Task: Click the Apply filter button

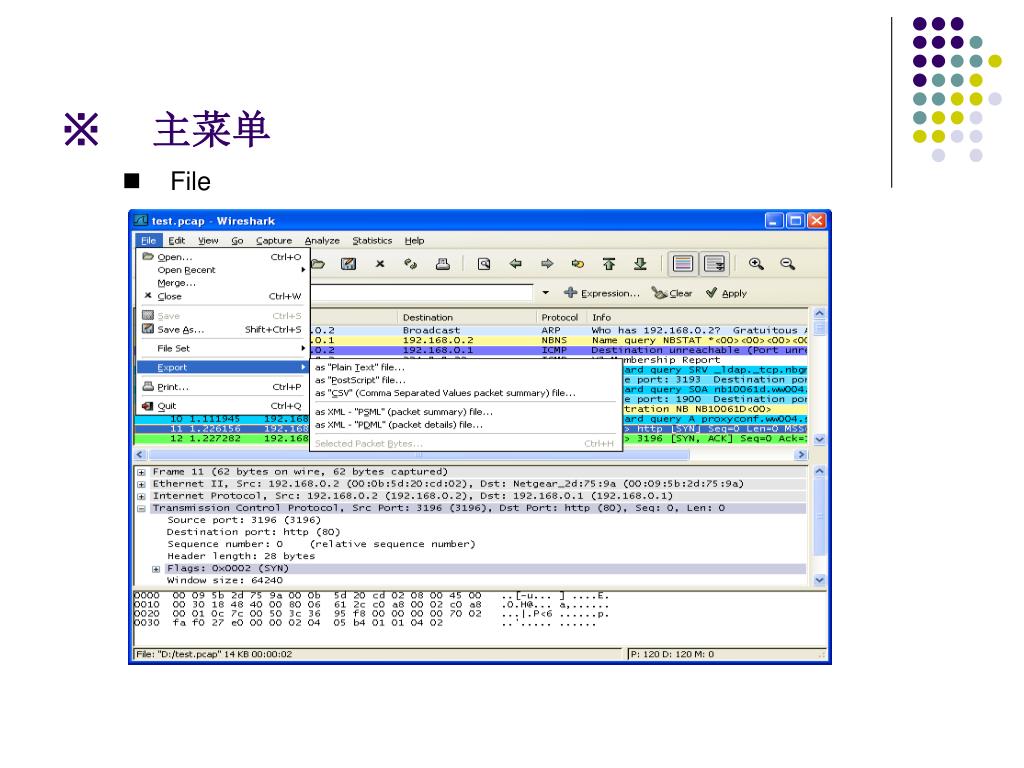Action: pyautogui.click(x=726, y=293)
